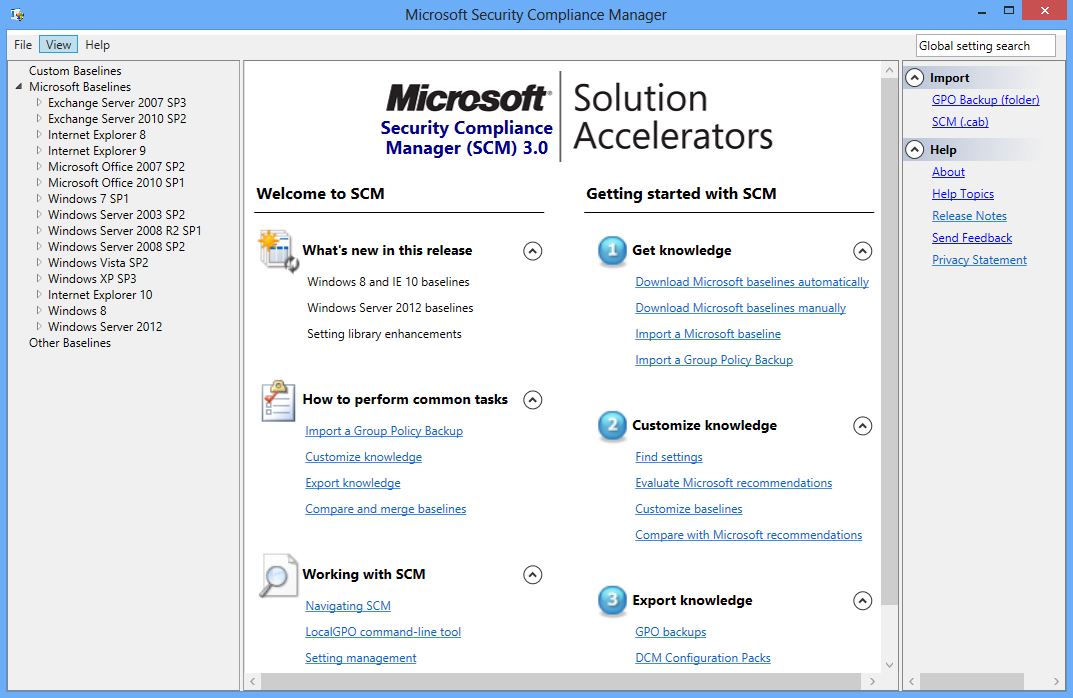Viewport: 1073px width, 698px height.
Task: Expand the Internet Explorer 8 node
Action: point(39,135)
